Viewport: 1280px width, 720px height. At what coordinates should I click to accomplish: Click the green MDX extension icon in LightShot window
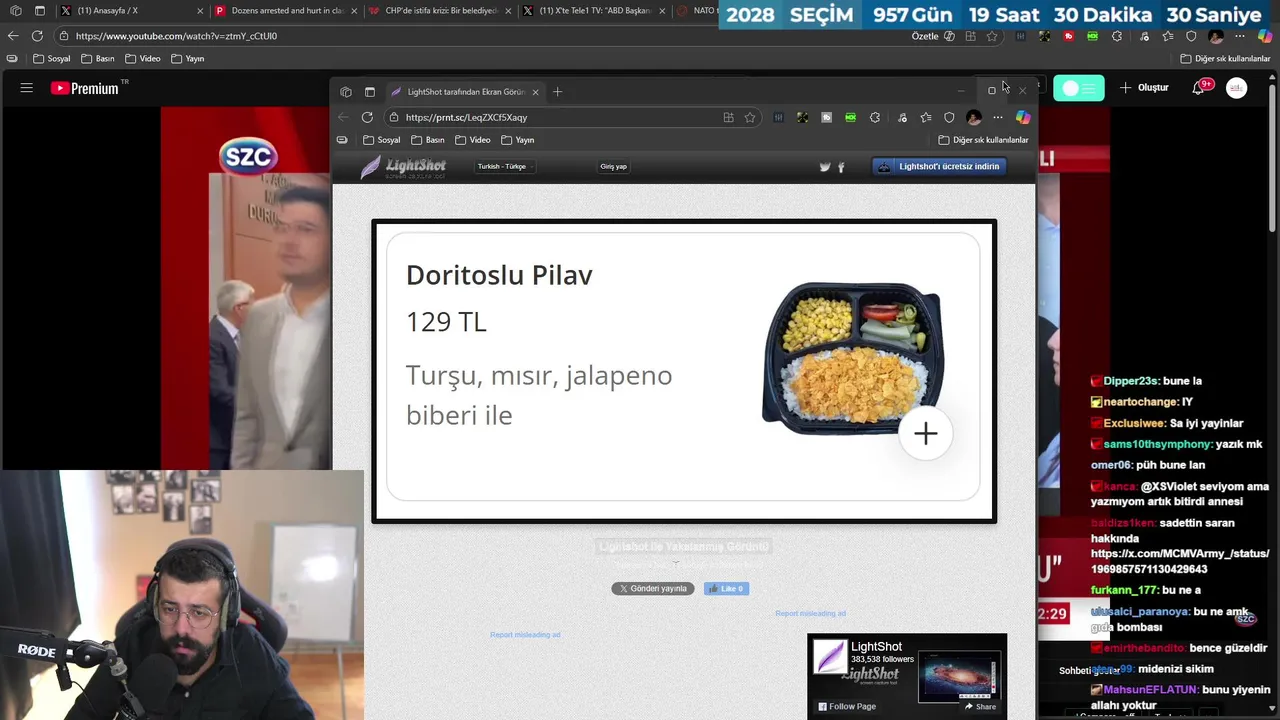(x=850, y=117)
